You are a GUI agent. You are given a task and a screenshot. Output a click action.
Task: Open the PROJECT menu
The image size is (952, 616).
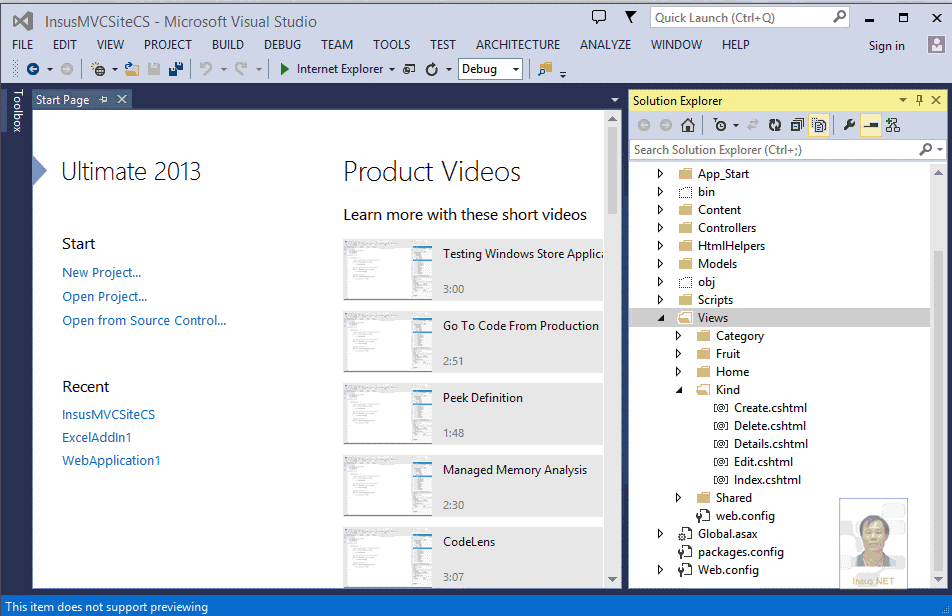pyautogui.click(x=168, y=45)
